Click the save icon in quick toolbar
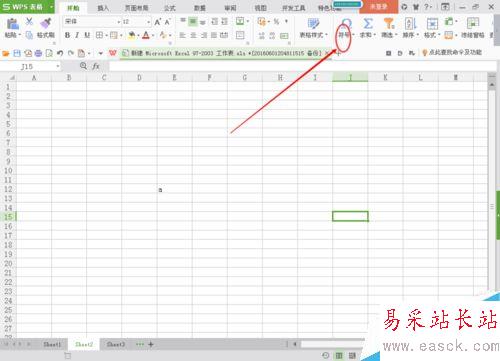 pyautogui.click(x=17, y=53)
